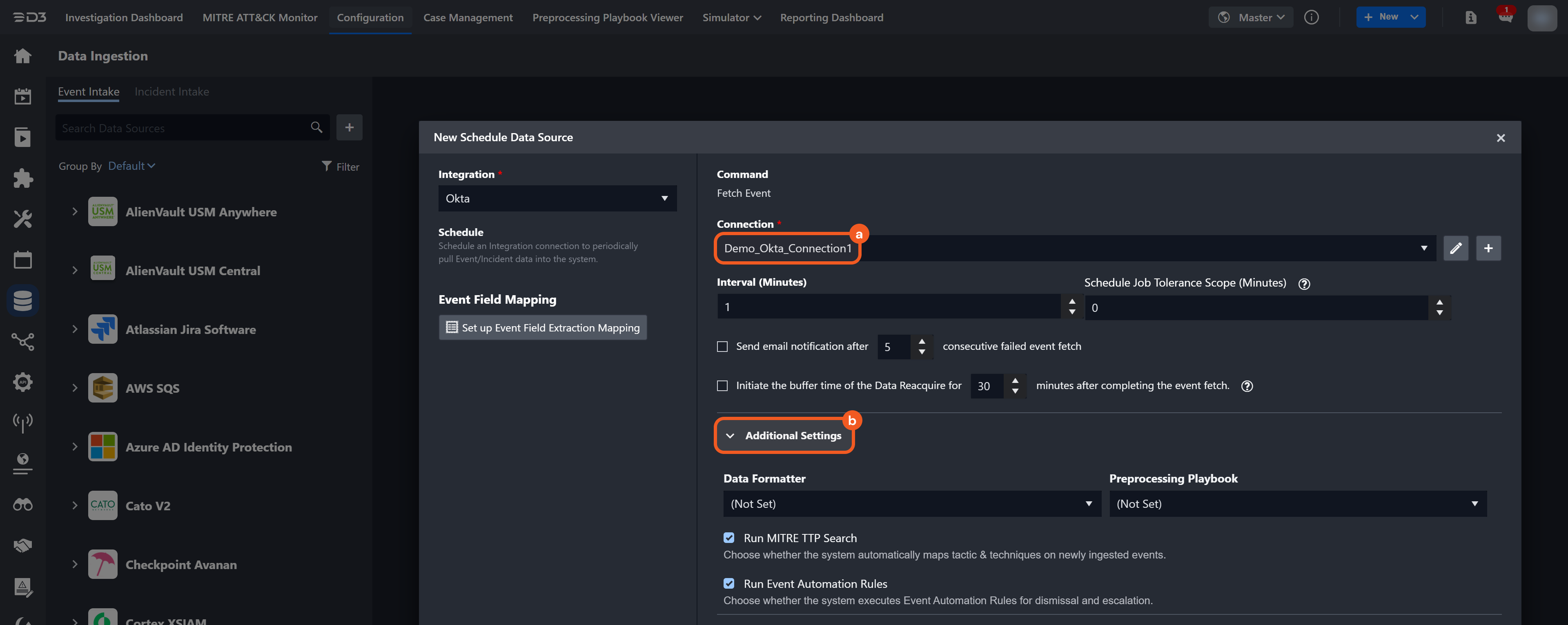
Task: Click the Filter funnel icon
Action: click(x=327, y=166)
